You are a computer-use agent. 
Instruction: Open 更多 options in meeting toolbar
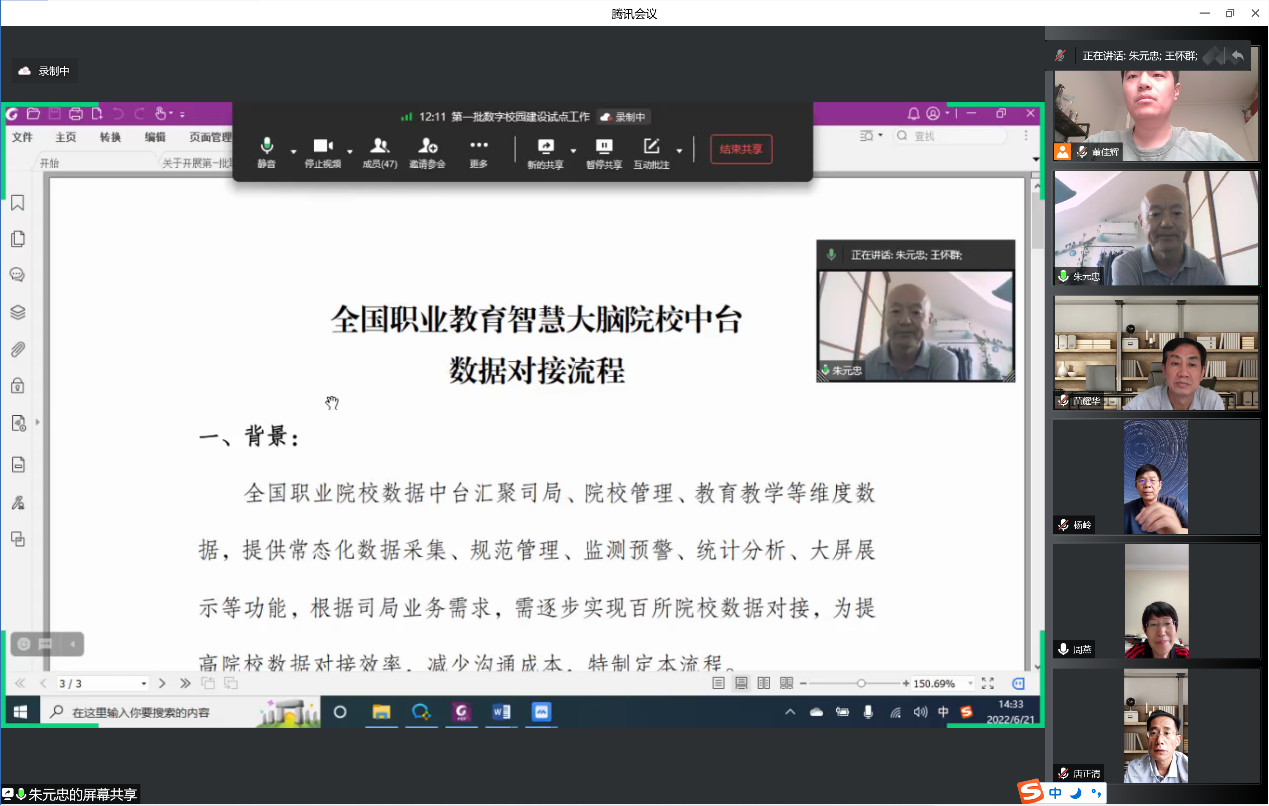click(479, 151)
